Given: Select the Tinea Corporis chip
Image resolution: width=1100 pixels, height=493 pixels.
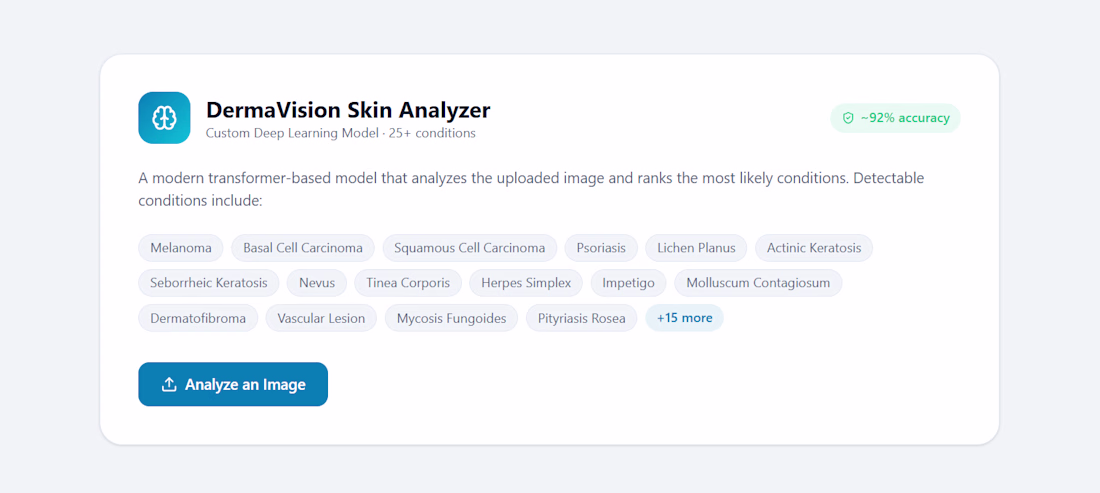Looking at the screenshot, I should point(408,283).
